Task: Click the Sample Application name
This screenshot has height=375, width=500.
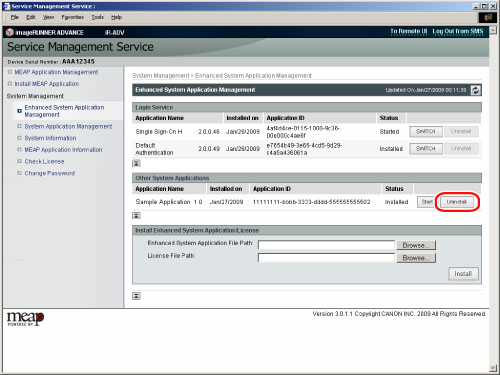Action: tap(163, 202)
